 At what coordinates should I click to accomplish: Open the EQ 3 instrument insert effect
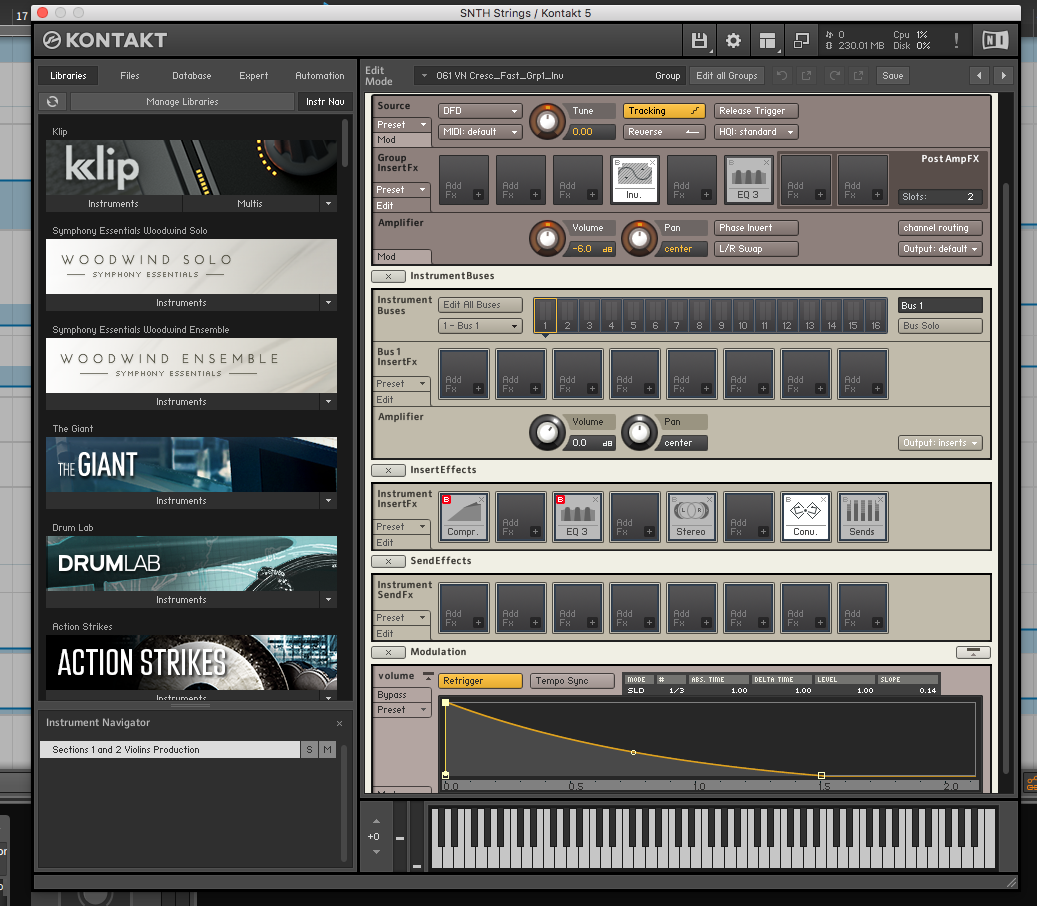(x=577, y=516)
